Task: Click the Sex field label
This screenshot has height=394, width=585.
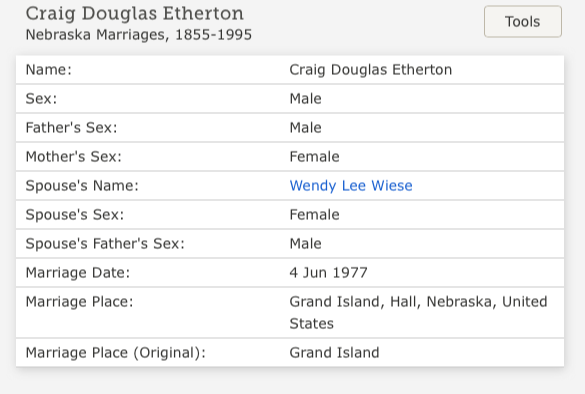Action: 41,99
